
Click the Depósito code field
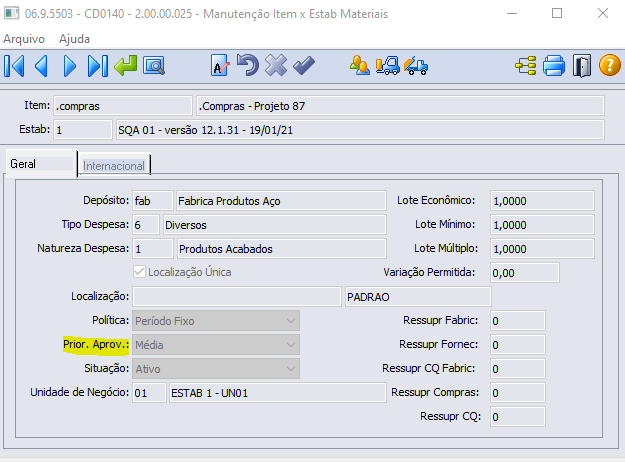(x=153, y=201)
